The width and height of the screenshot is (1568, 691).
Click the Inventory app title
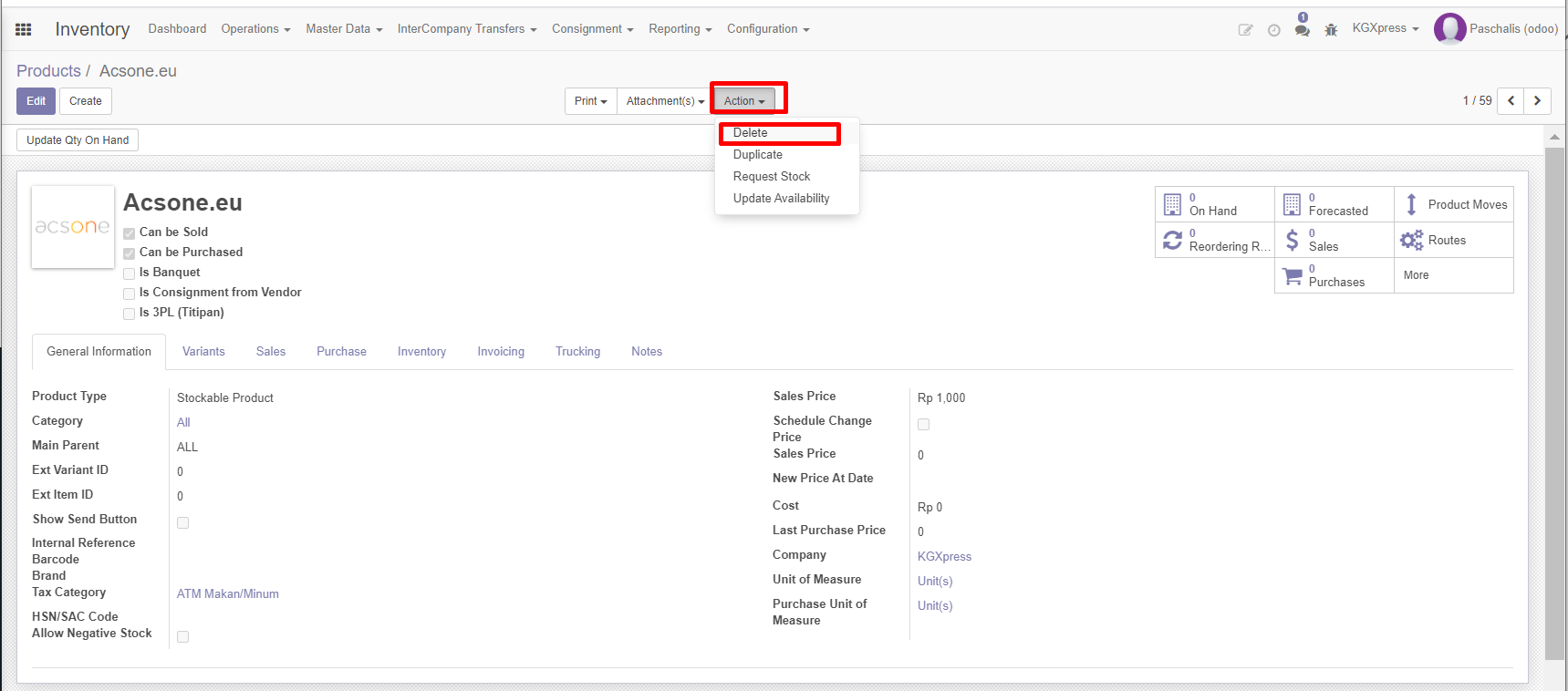92,29
